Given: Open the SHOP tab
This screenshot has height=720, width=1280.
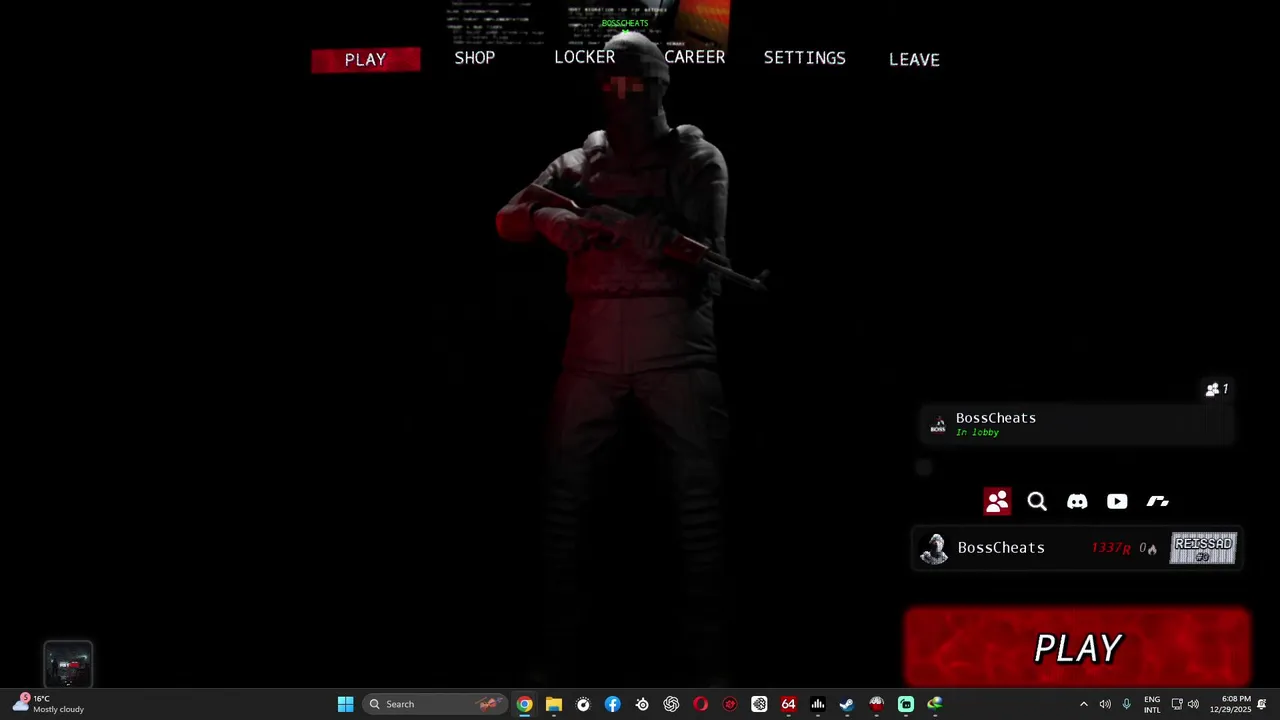Looking at the screenshot, I should click(x=475, y=58).
